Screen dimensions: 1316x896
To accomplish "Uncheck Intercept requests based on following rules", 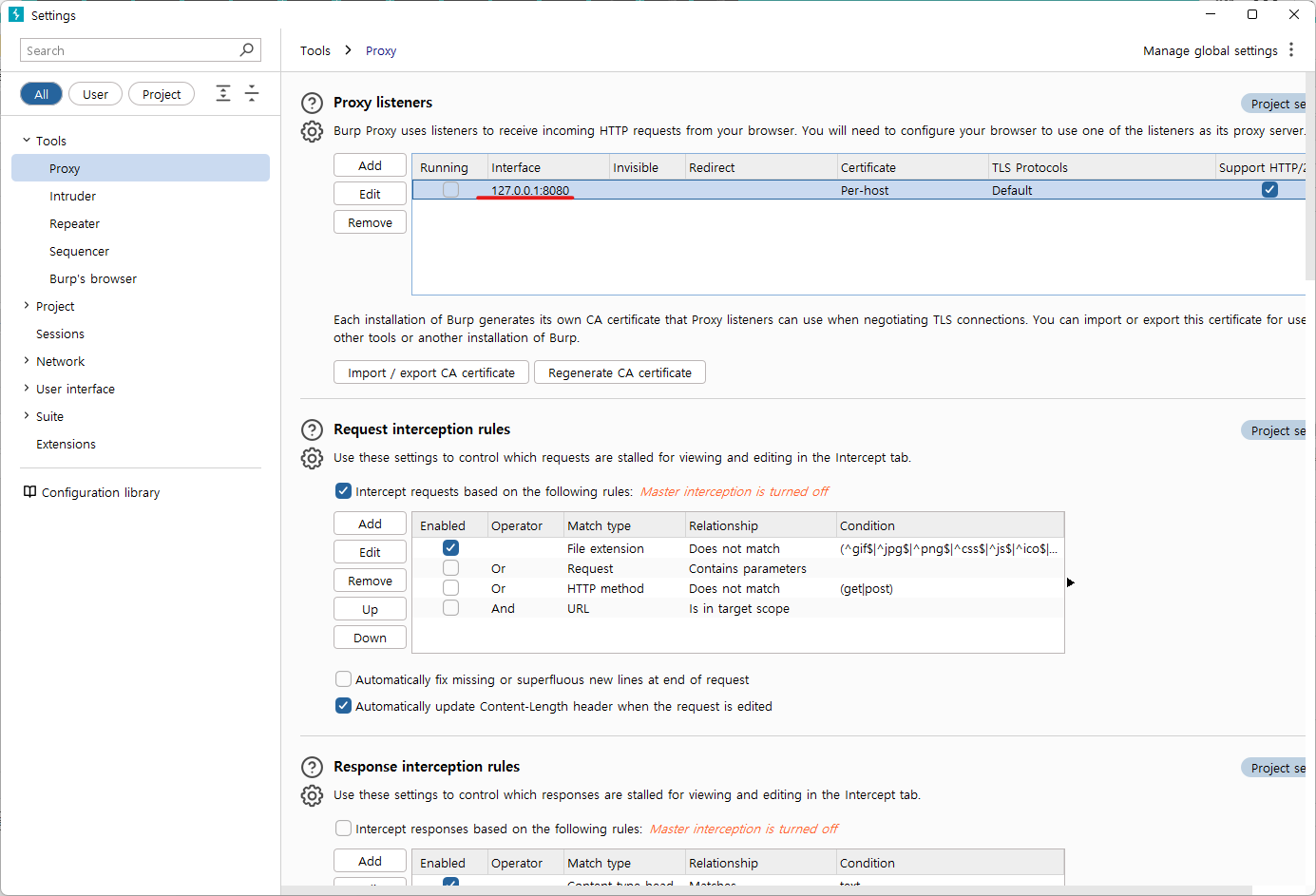I will tap(343, 491).
